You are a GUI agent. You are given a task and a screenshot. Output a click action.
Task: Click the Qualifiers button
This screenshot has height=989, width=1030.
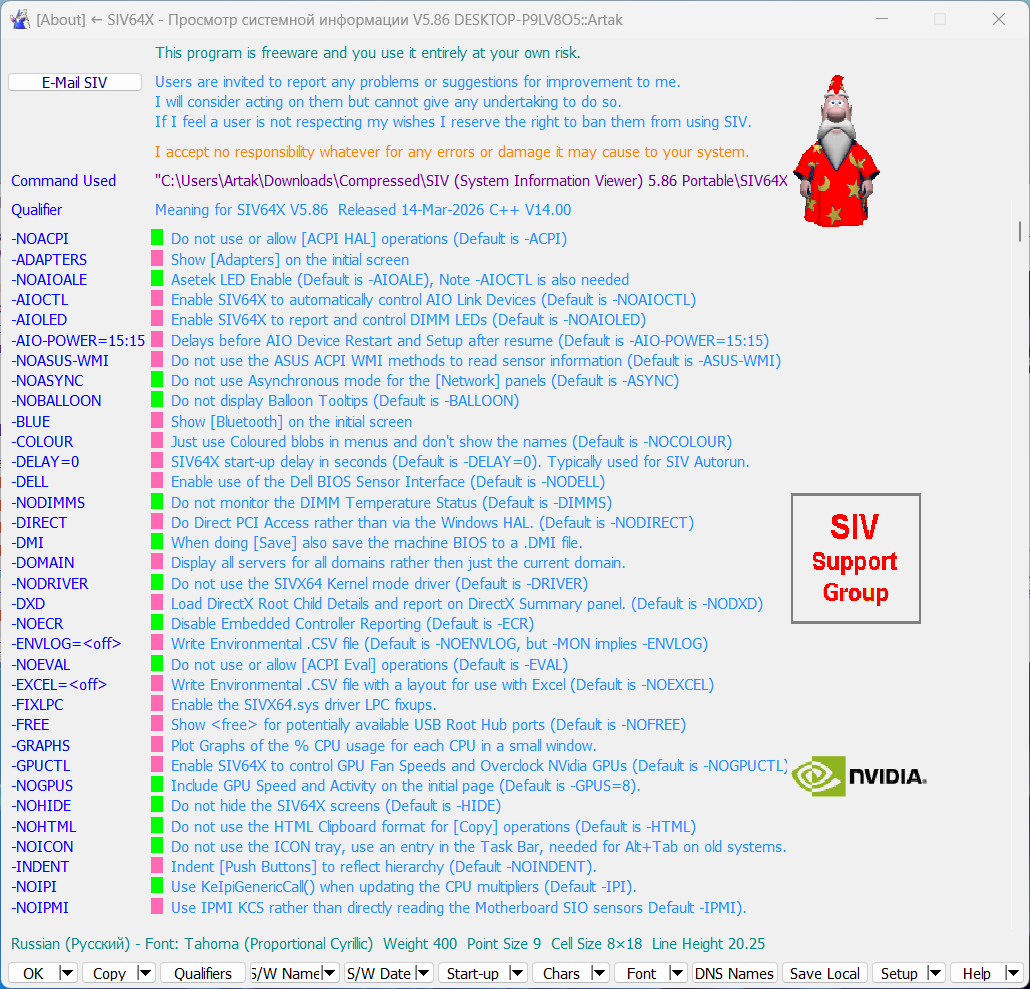(202, 973)
